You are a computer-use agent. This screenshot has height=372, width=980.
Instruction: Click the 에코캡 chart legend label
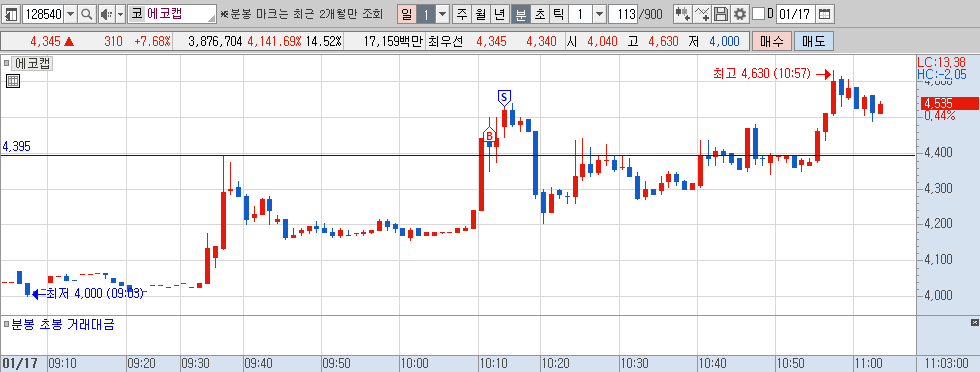(x=32, y=63)
